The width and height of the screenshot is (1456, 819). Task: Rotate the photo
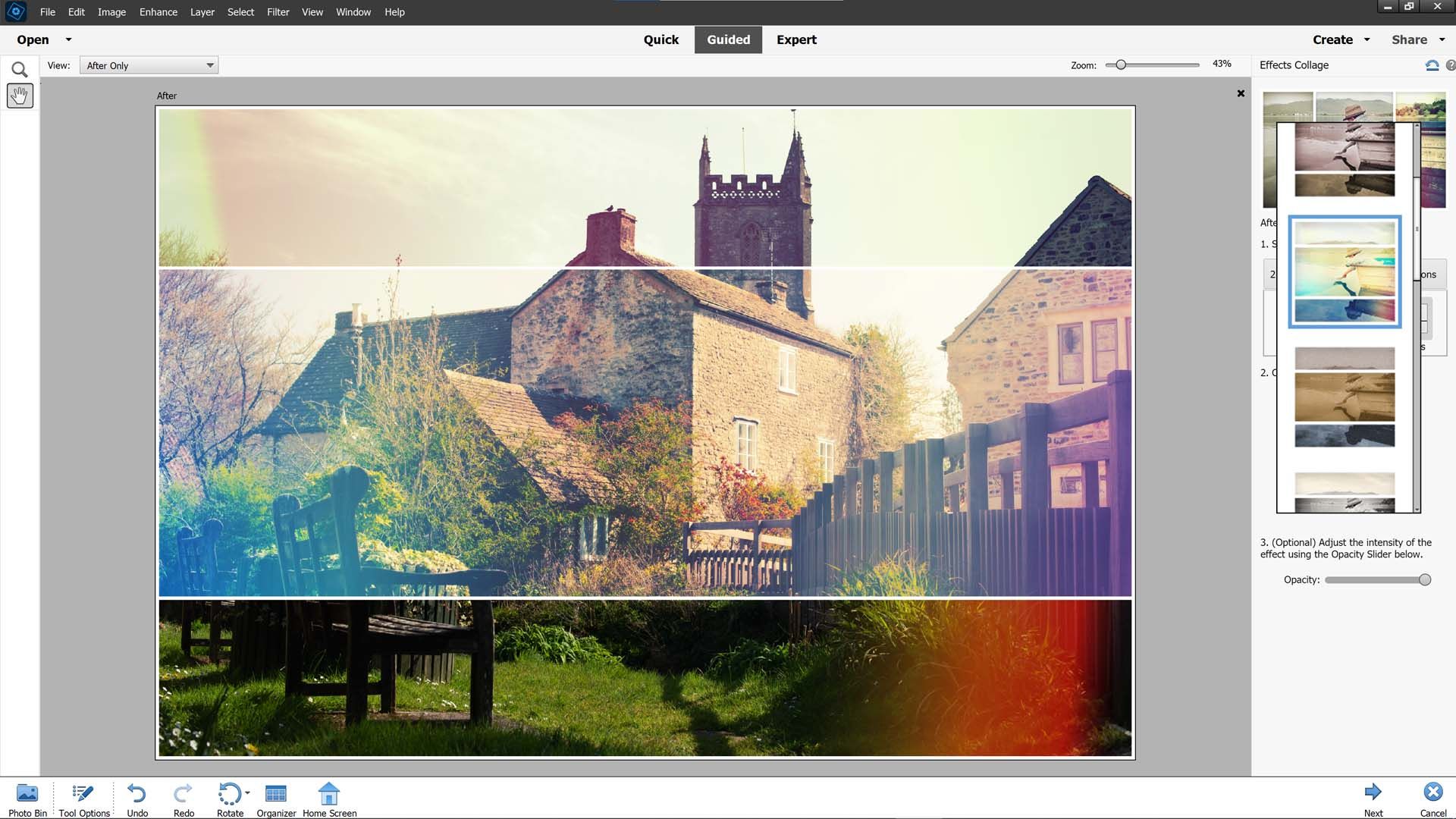(230, 800)
